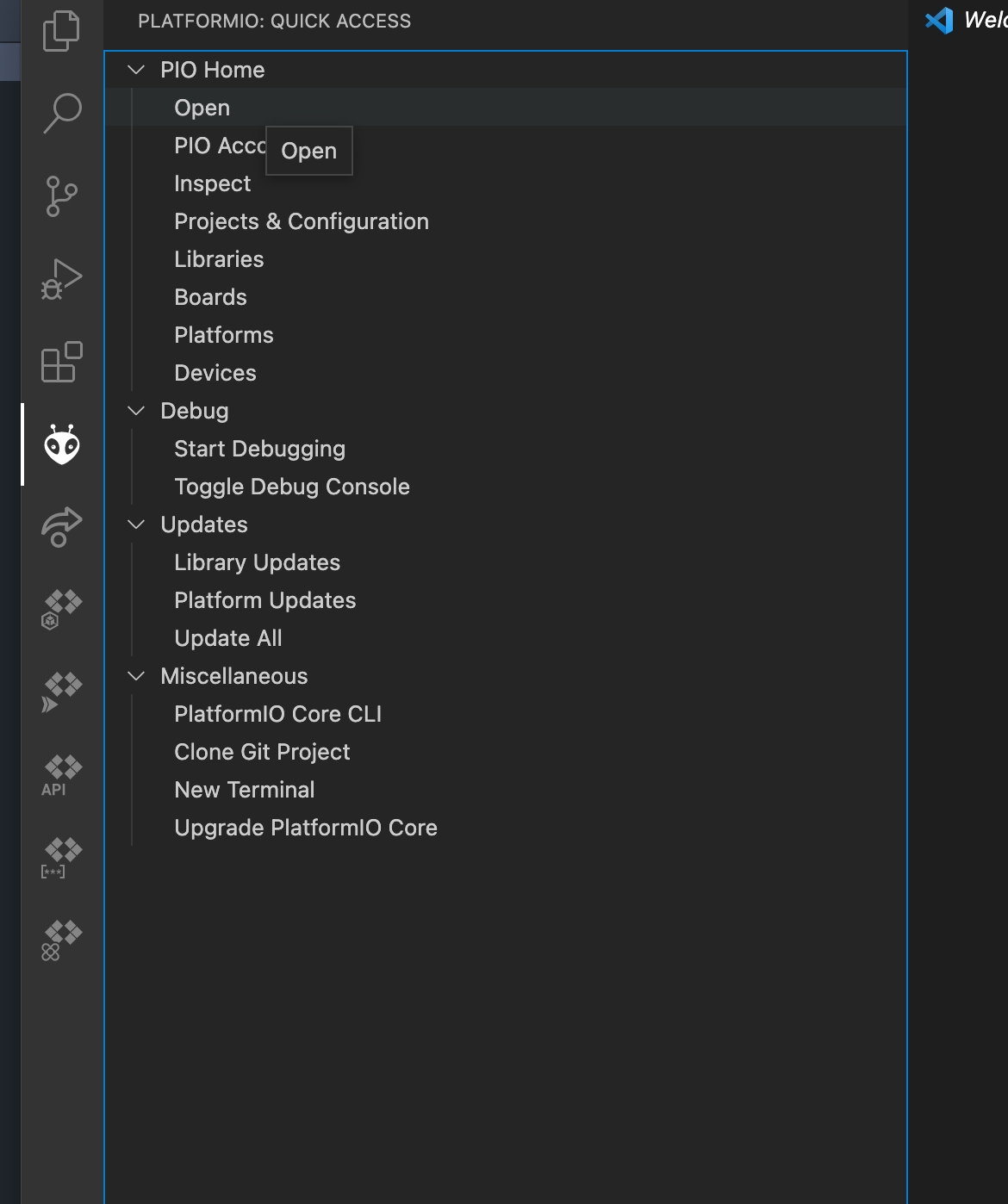Viewport: 1008px width, 1204px height.
Task: Open Run and Debug view icon
Action: coord(61,279)
